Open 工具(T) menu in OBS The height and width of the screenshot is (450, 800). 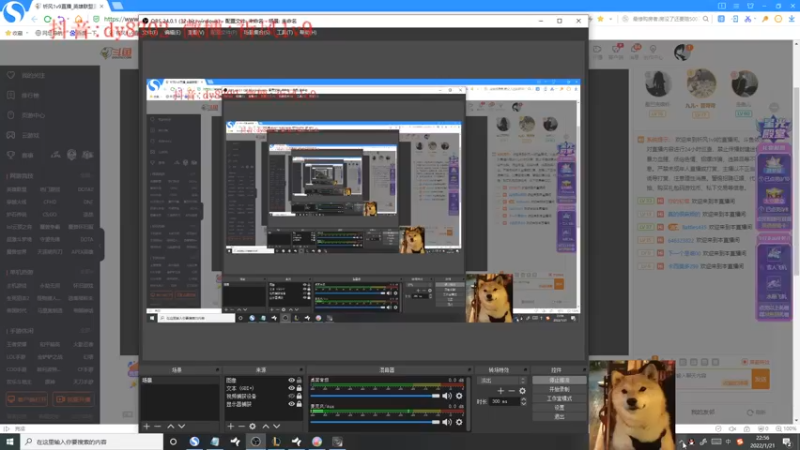[x=285, y=32]
